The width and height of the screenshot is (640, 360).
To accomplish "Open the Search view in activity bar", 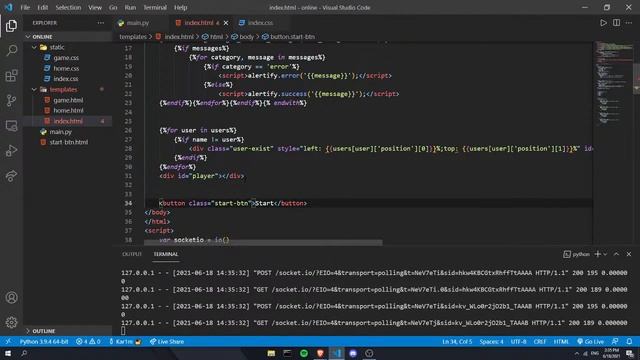I will point(11,51).
